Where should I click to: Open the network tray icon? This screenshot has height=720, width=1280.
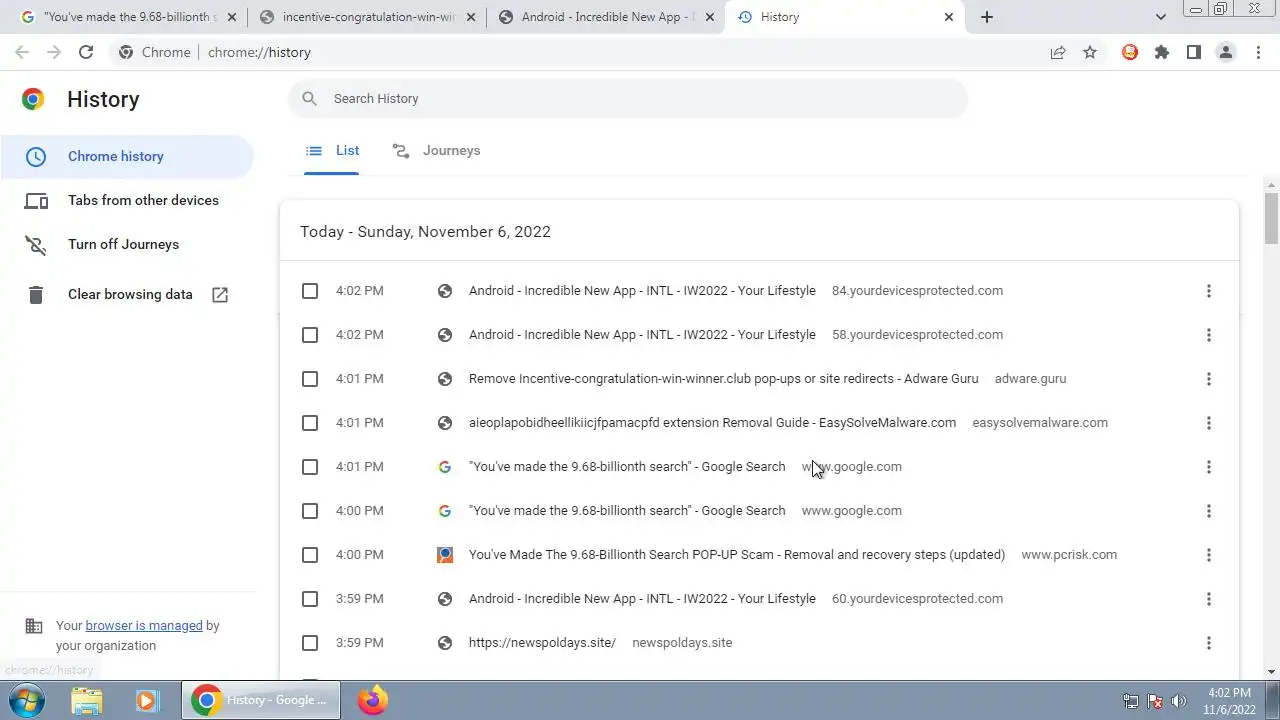point(1131,701)
